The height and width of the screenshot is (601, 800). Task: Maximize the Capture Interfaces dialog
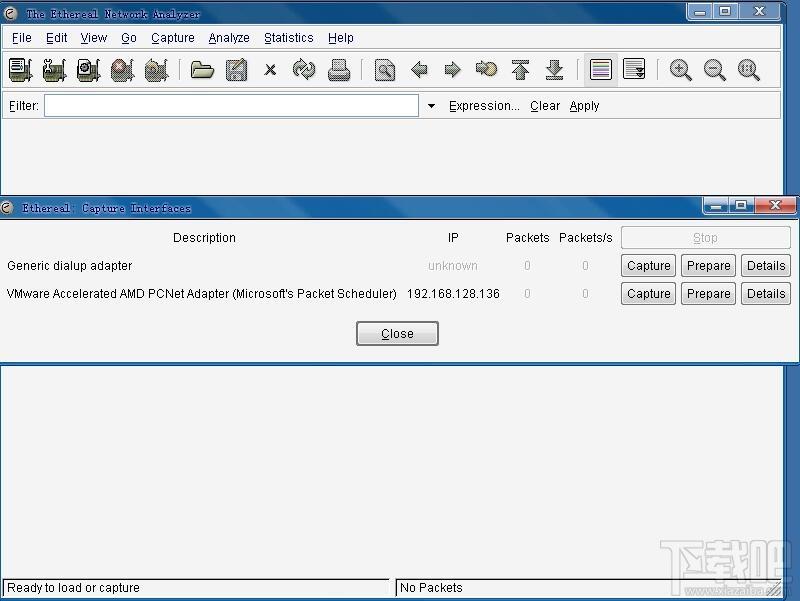point(741,206)
